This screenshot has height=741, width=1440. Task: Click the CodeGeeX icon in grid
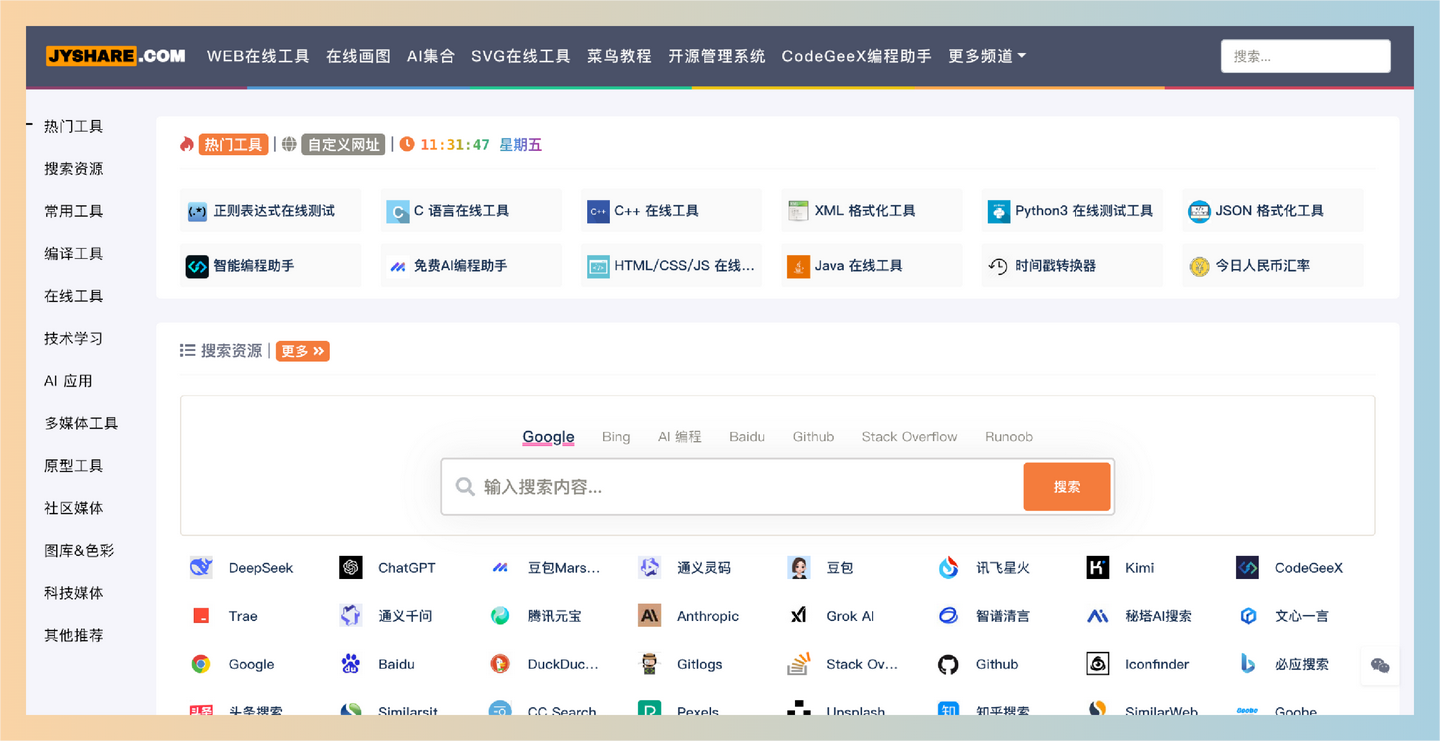point(1247,568)
